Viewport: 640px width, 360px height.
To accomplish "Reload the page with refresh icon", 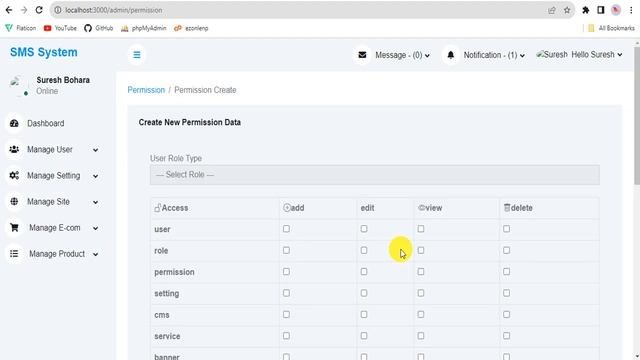I will tap(39, 10).
